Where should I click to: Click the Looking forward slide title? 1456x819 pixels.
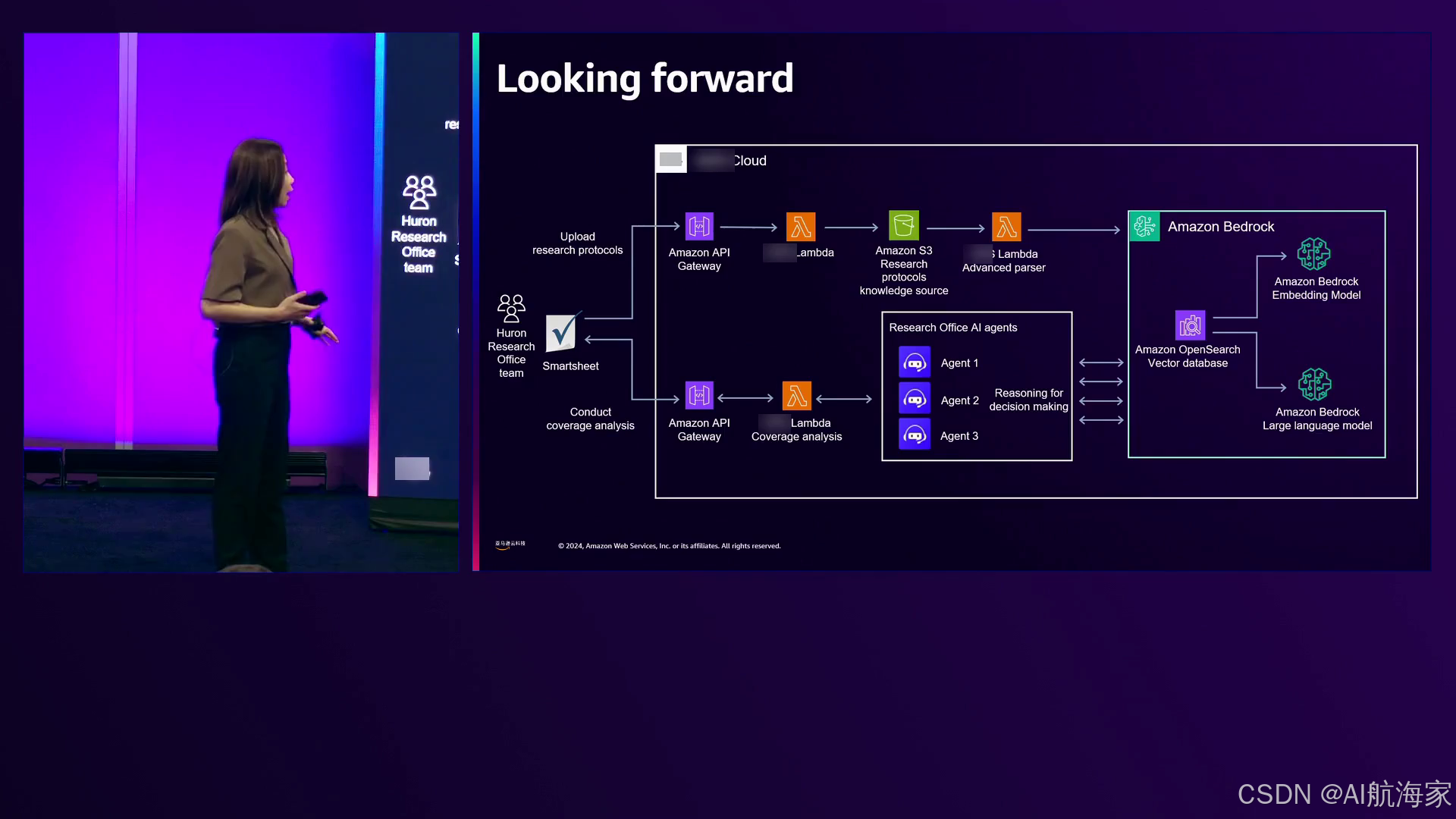(x=645, y=79)
